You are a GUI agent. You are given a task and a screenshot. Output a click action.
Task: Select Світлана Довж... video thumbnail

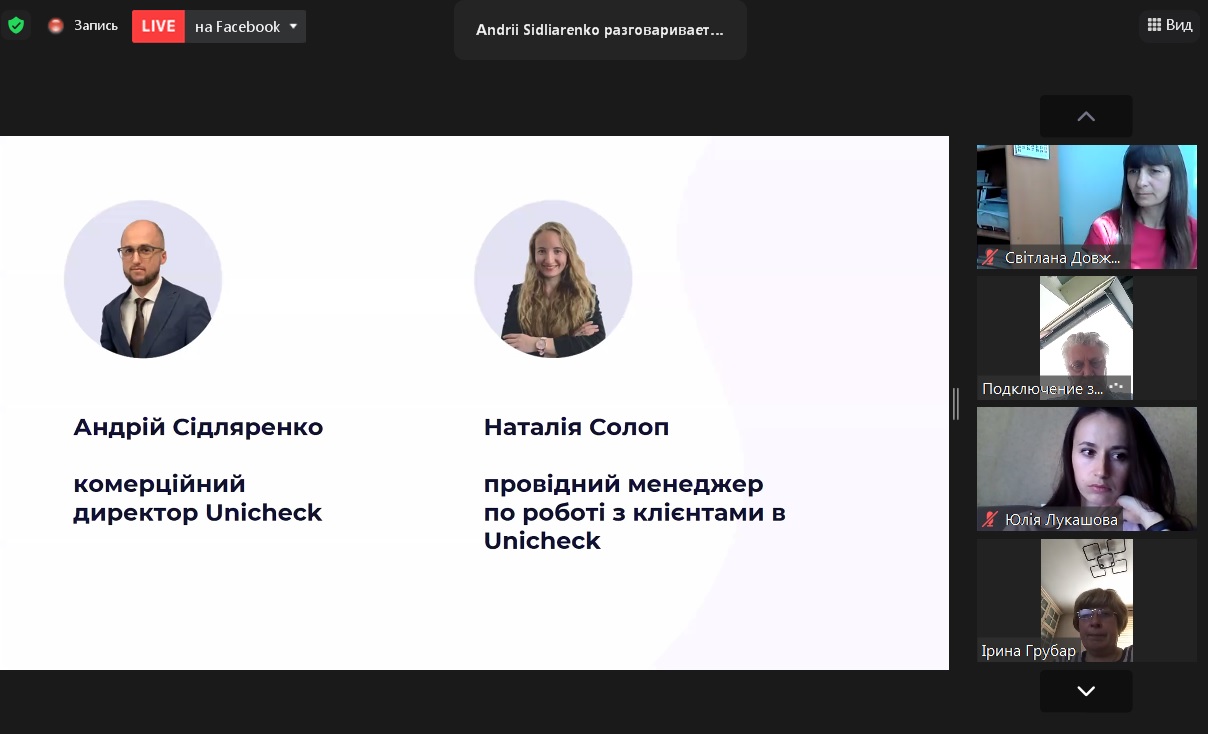pyautogui.click(x=1087, y=206)
